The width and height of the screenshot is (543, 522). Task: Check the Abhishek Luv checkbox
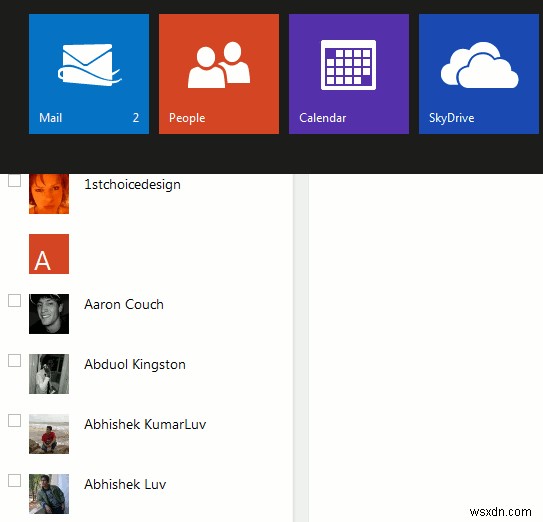click(14, 480)
